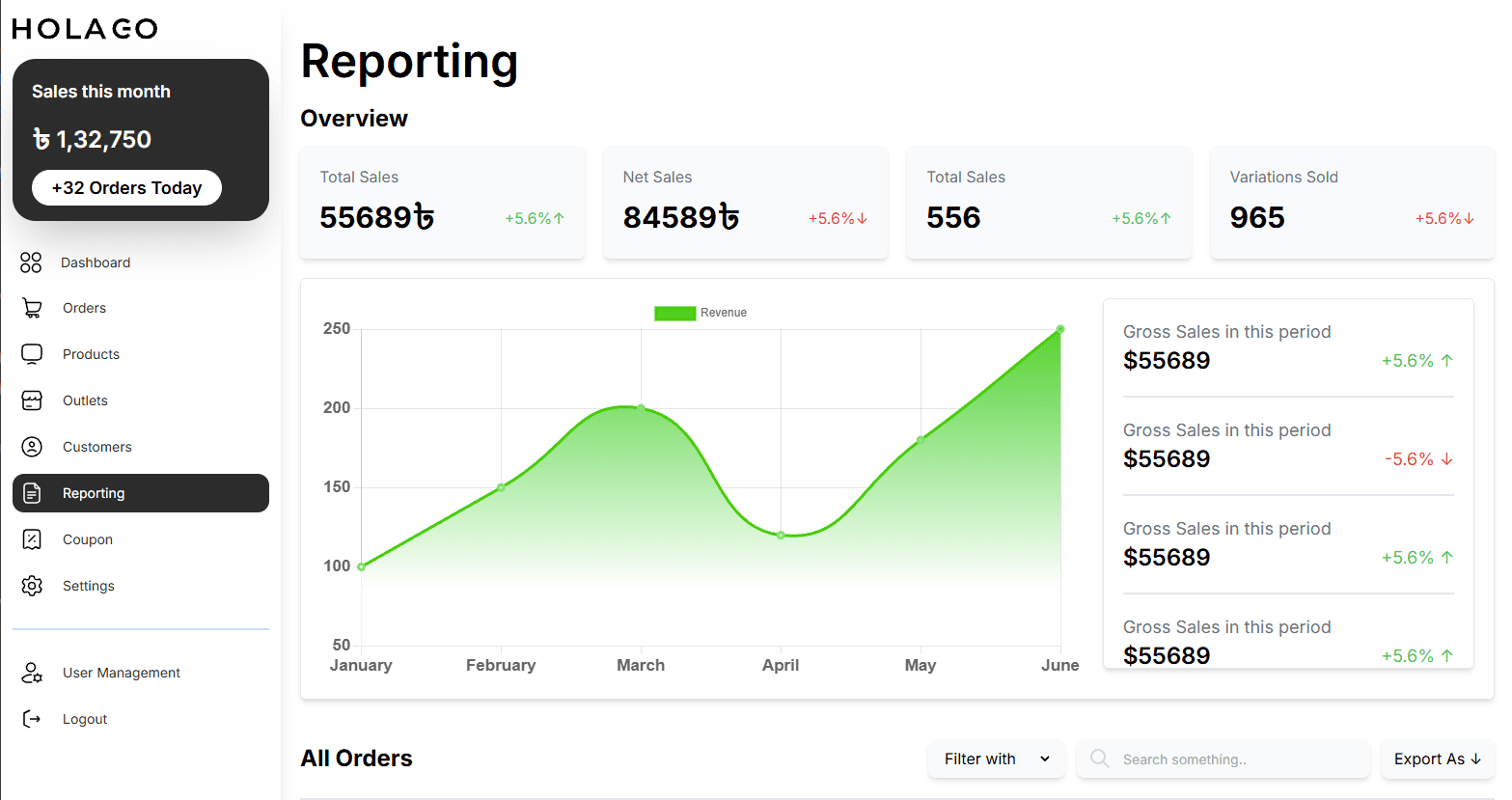Click the search magnifier icon

[1099, 759]
